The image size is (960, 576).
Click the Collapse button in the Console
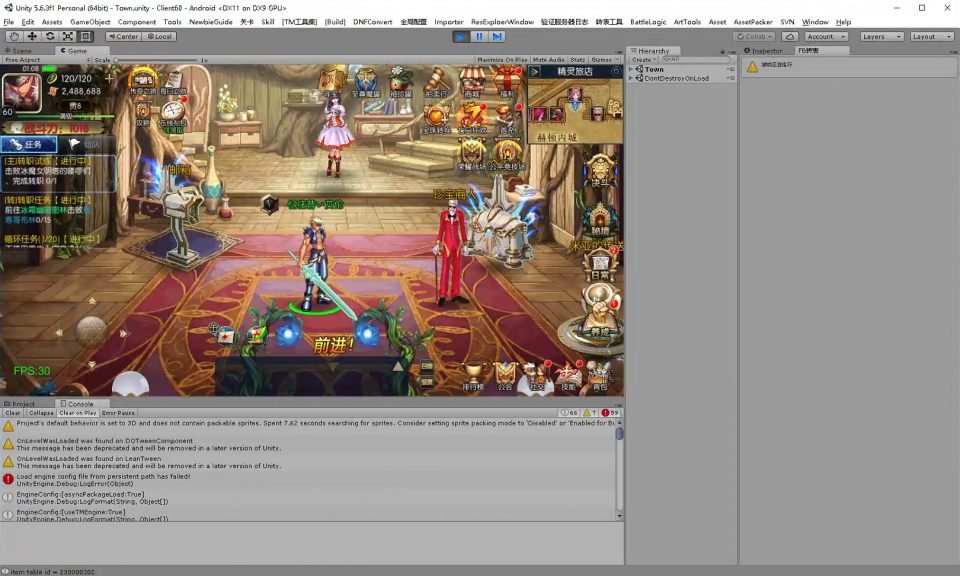[x=41, y=412]
